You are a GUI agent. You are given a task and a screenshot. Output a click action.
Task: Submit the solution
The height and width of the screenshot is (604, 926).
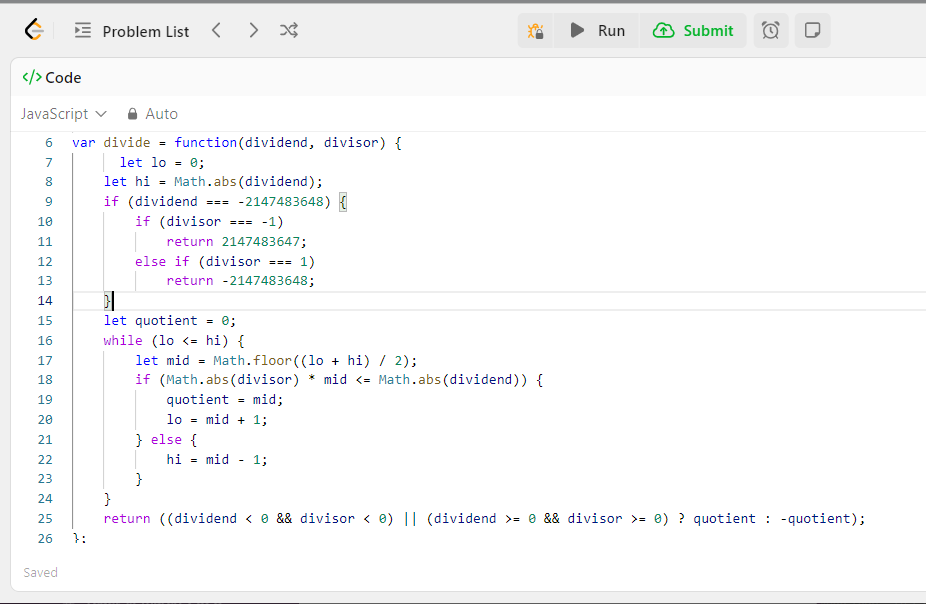[x=693, y=31]
